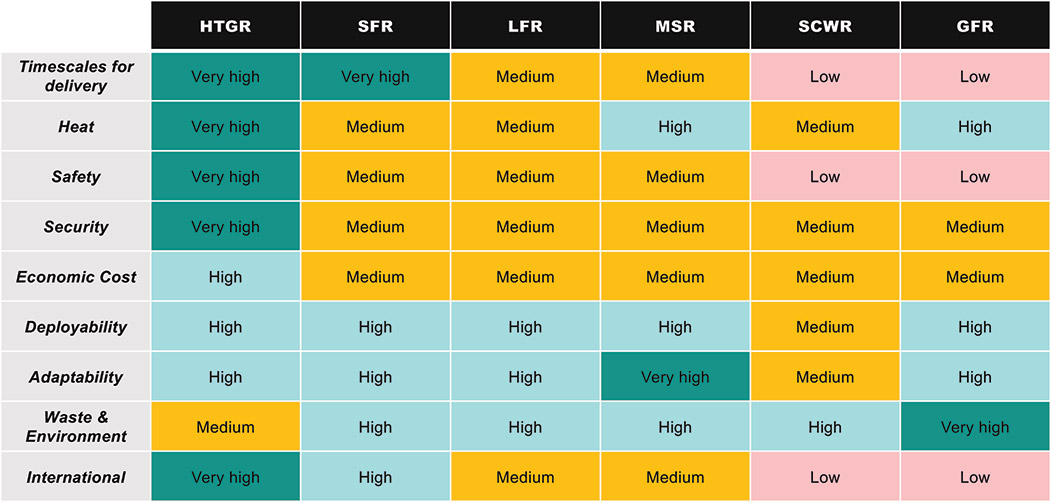The image size is (1051, 502).
Task: Select the LFR column header
Action: [x=525, y=26]
